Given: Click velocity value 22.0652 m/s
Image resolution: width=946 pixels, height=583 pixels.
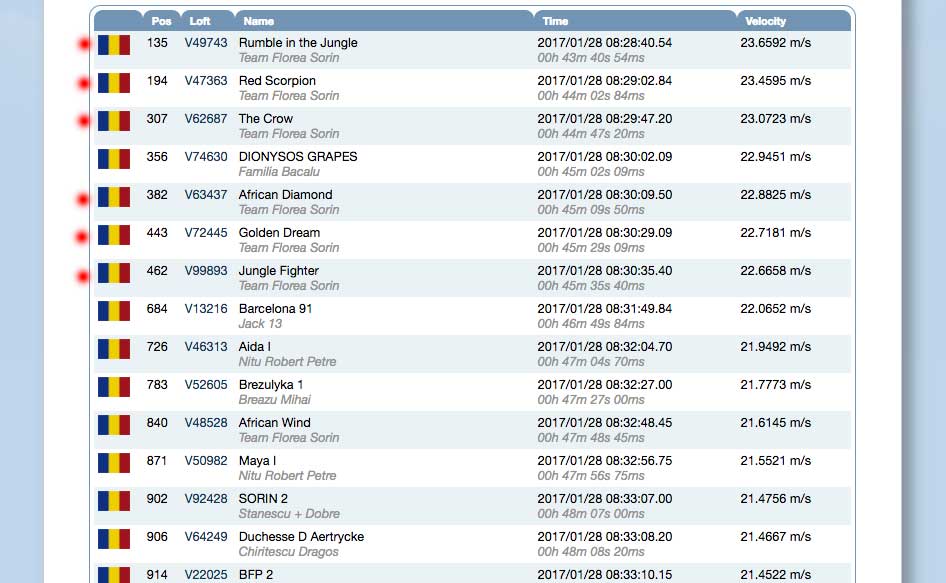Looking at the screenshot, I should tap(775, 309).
